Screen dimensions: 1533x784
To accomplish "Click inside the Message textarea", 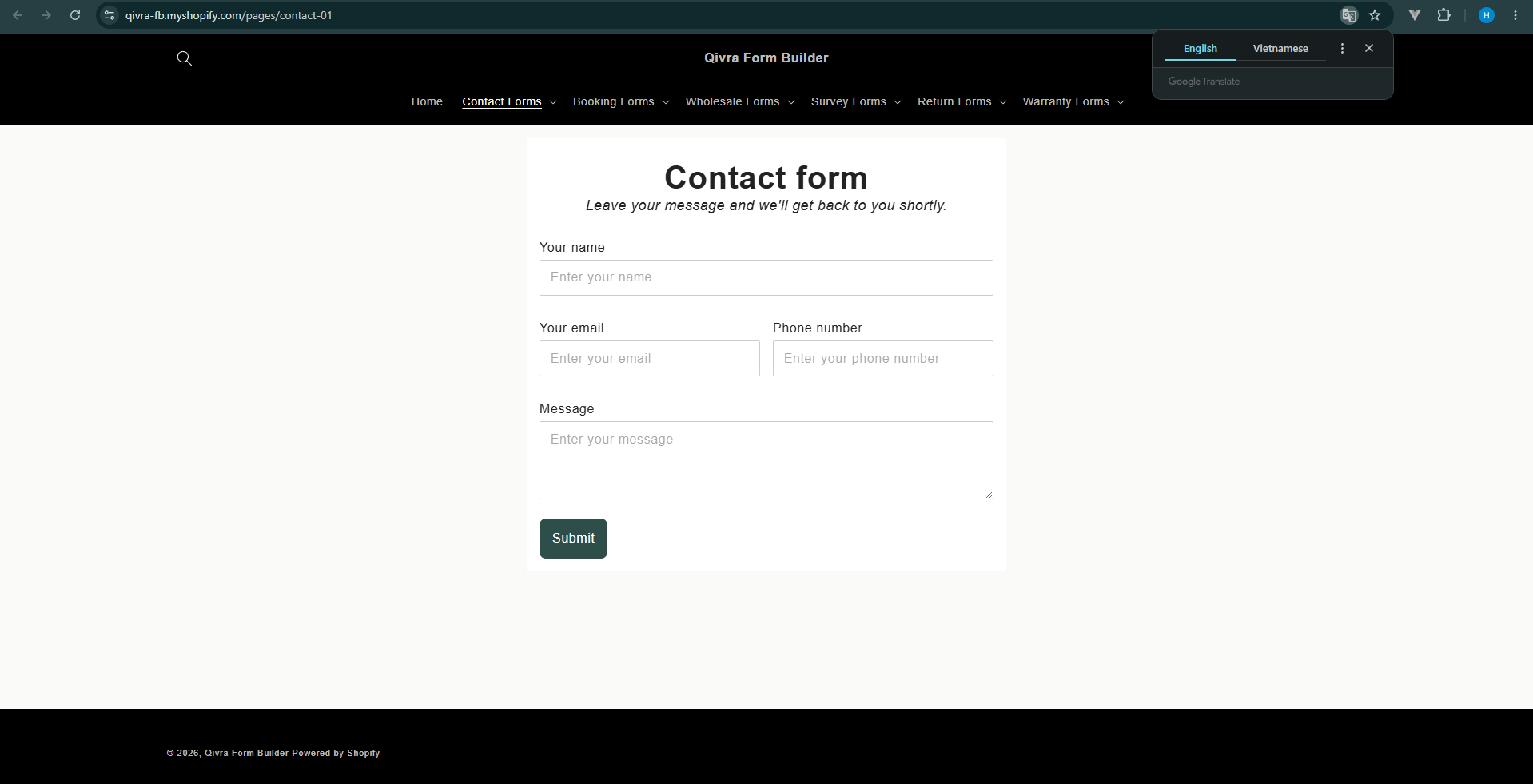I will [766, 460].
